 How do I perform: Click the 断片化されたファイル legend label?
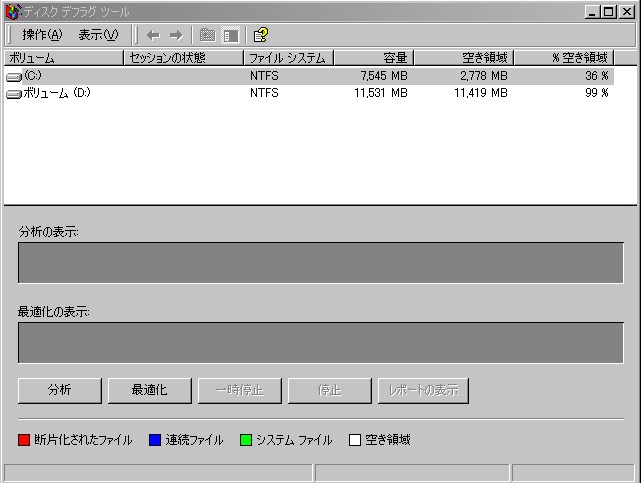point(83,440)
